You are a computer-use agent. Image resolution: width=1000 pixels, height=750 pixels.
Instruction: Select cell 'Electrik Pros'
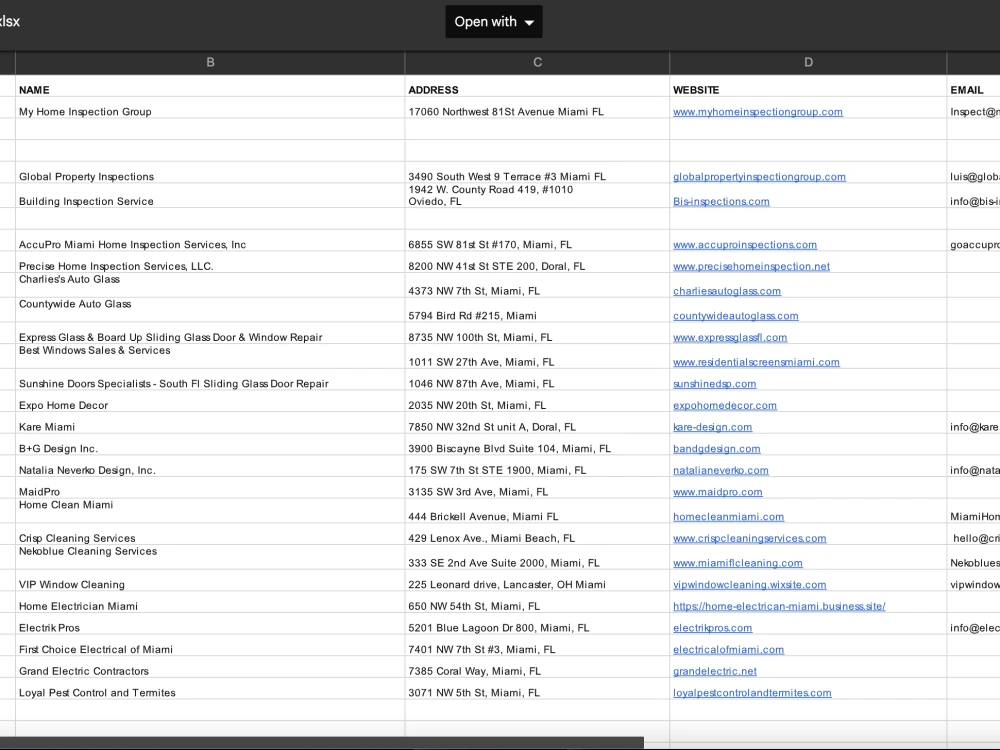(210, 625)
